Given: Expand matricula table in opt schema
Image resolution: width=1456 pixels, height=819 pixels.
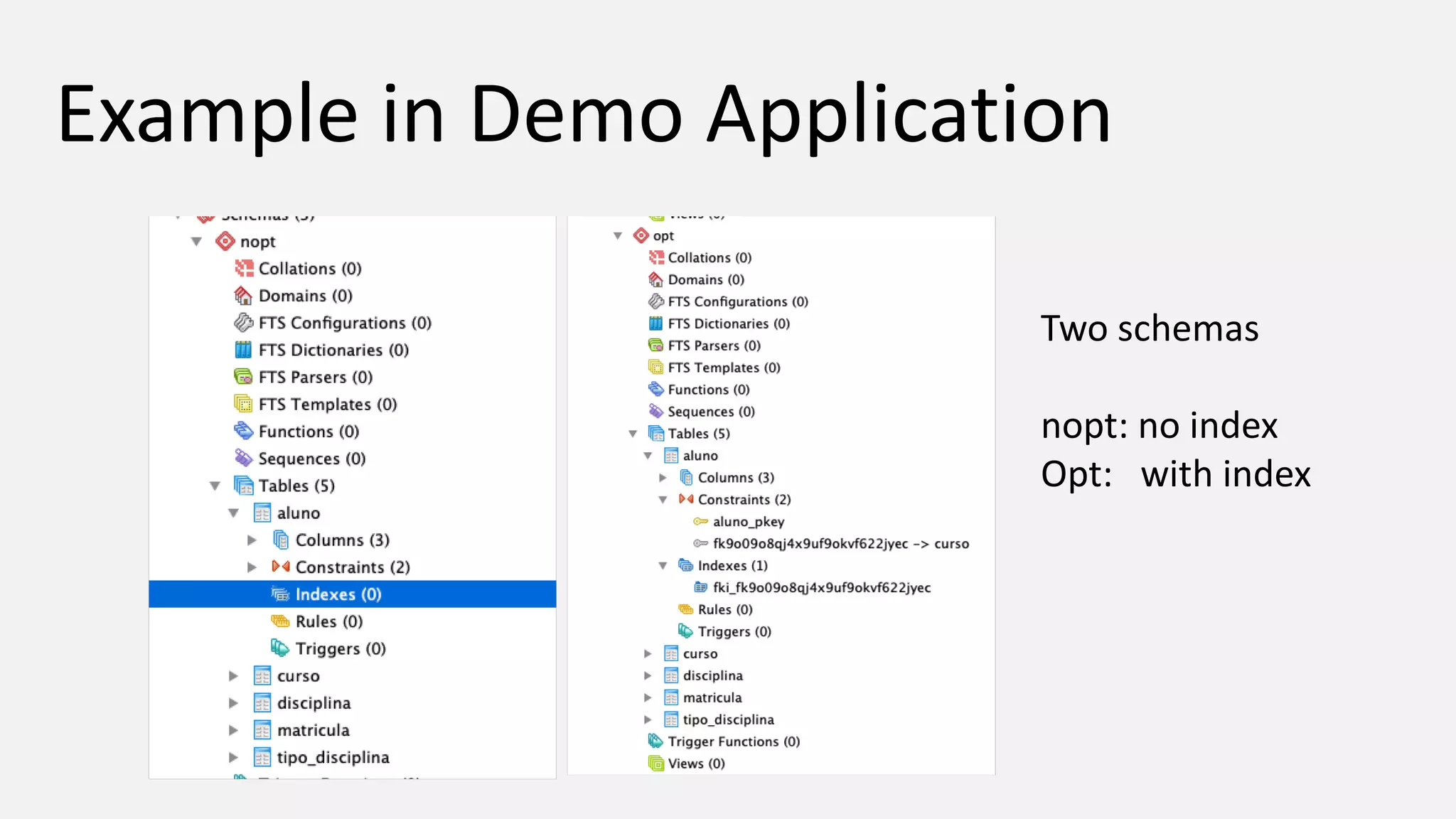Looking at the screenshot, I should pos(648,697).
